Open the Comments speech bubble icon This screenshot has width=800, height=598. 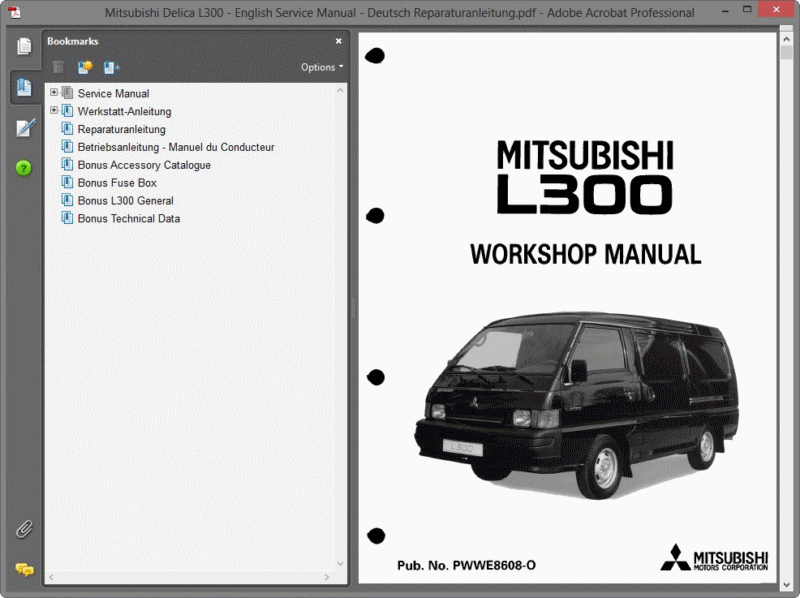pos(24,569)
